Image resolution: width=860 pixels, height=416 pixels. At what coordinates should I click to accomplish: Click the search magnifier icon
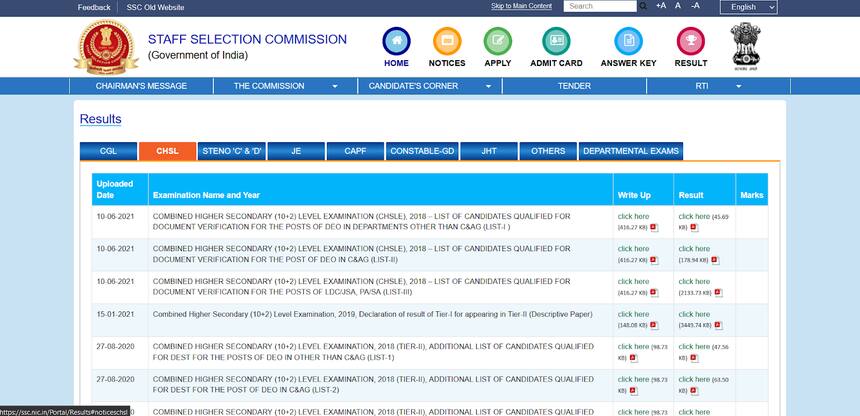pyautogui.click(x=643, y=6)
